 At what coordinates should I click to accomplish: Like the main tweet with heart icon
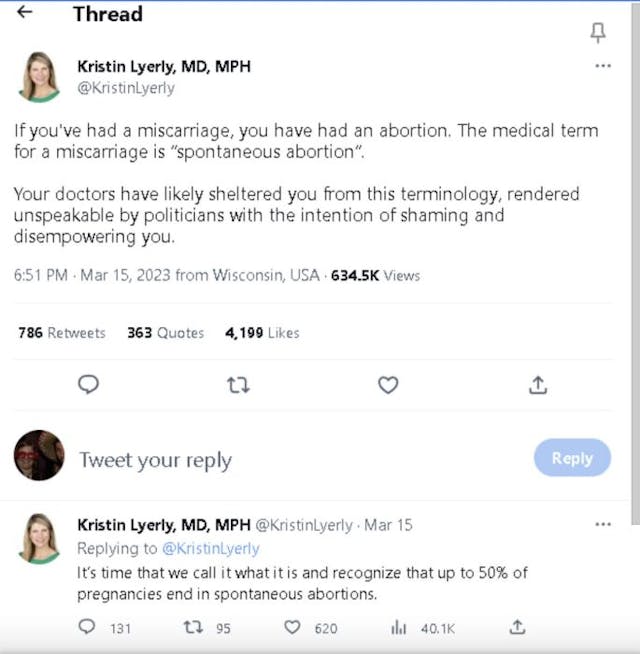click(x=388, y=384)
